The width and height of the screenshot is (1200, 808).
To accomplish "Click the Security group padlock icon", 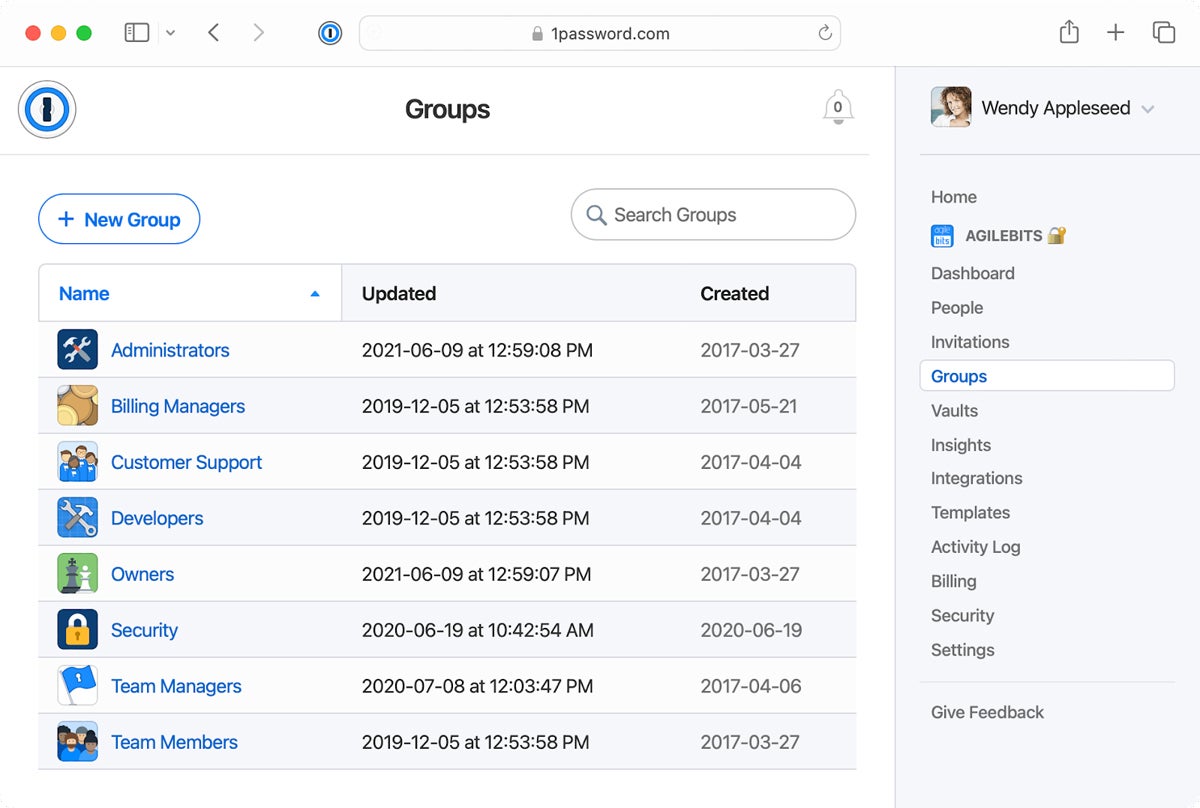I will (77, 630).
